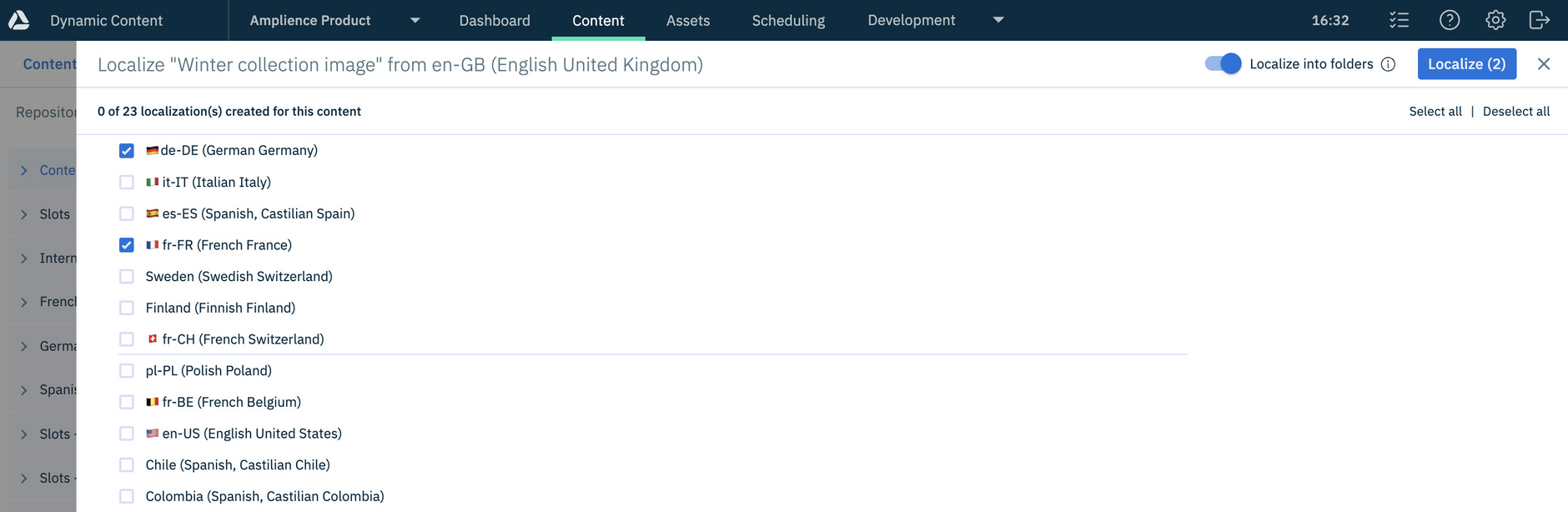Check the pl-PL Polish Poland checkbox
This screenshot has width=1568, height=512.
[127, 370]
